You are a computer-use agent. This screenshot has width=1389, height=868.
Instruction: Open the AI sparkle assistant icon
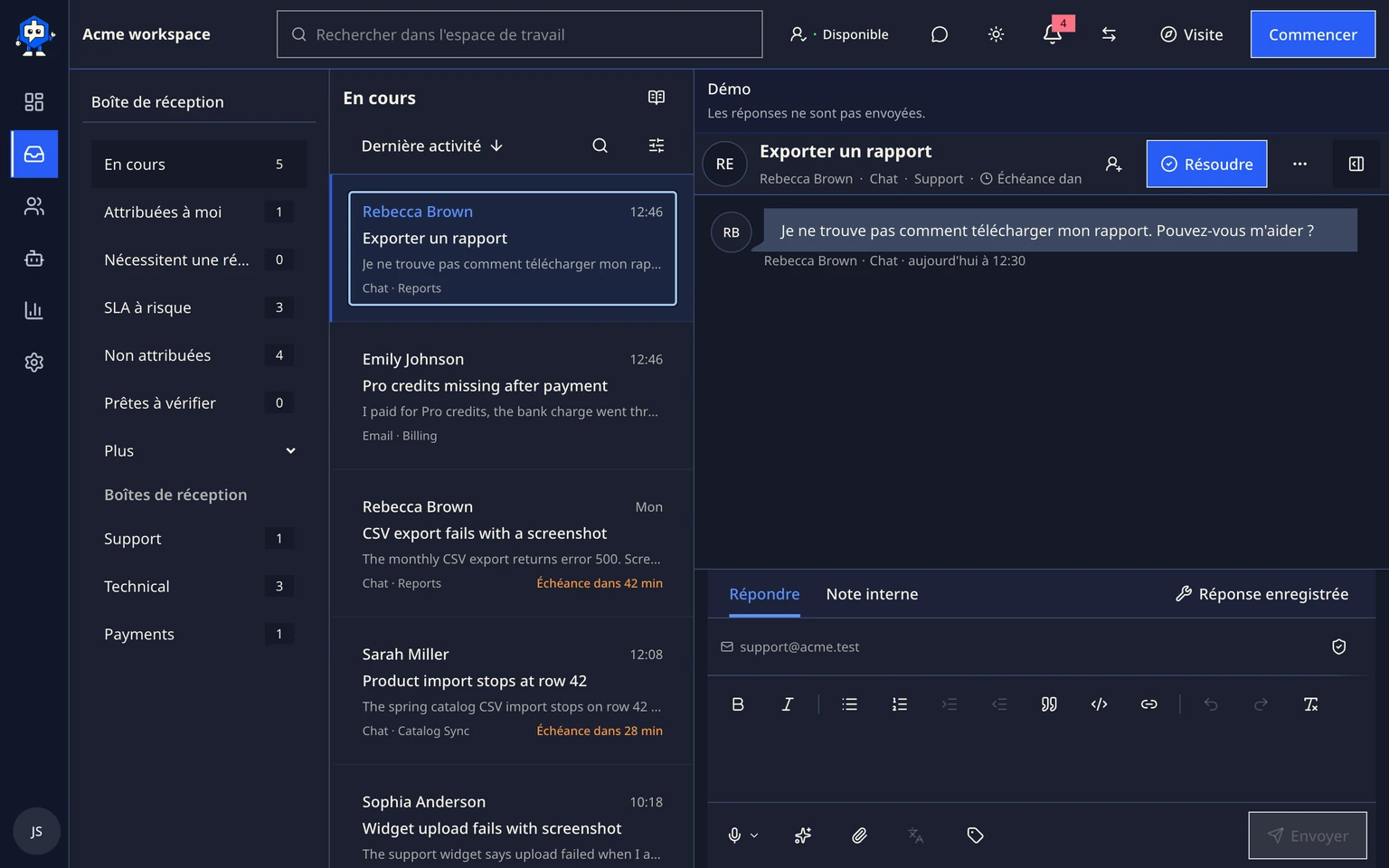pos(803,835)
